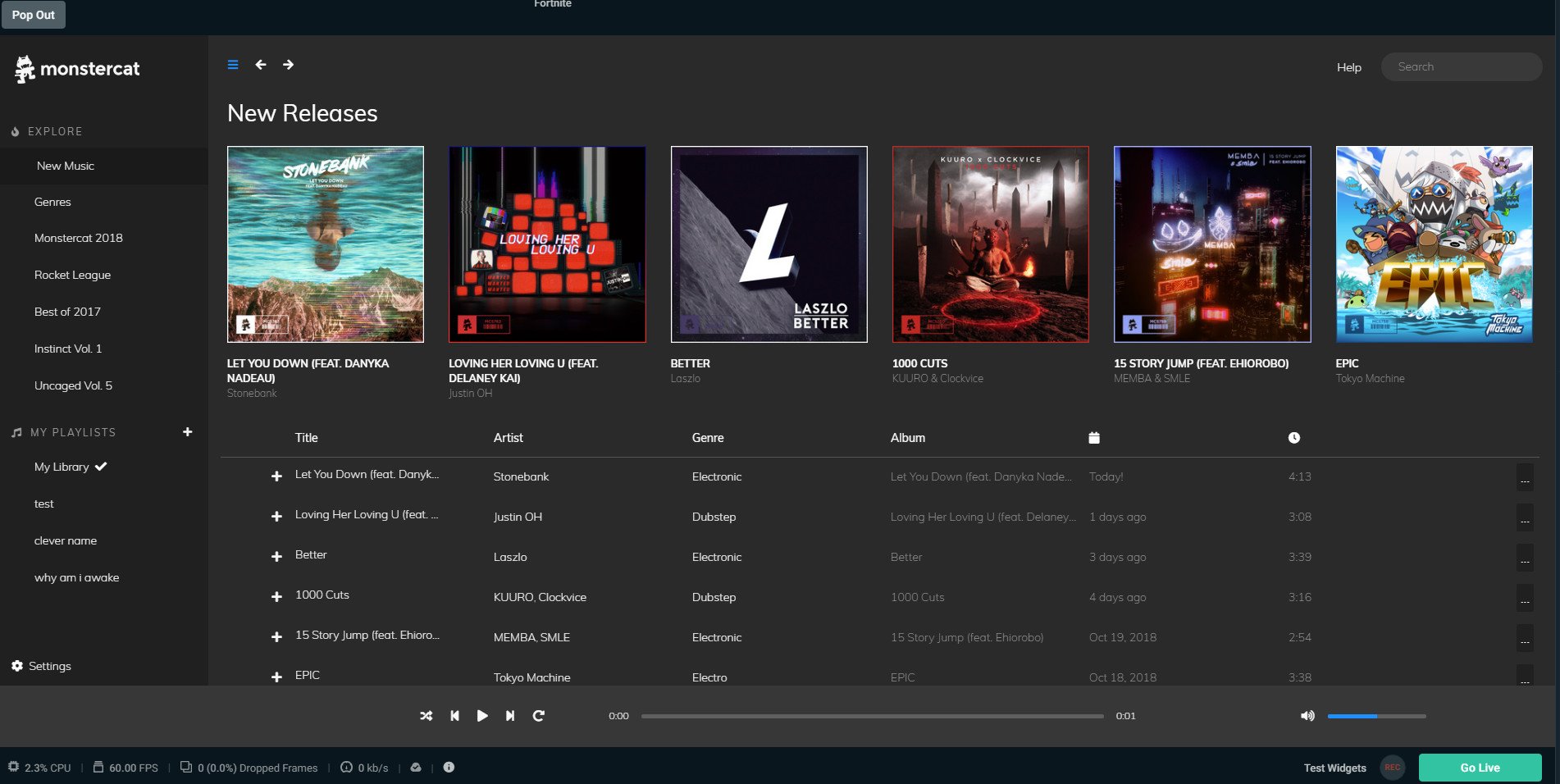Open Rocket League playlist
The width and height of the screenshot is (1560, 784).
pos(72,275)
